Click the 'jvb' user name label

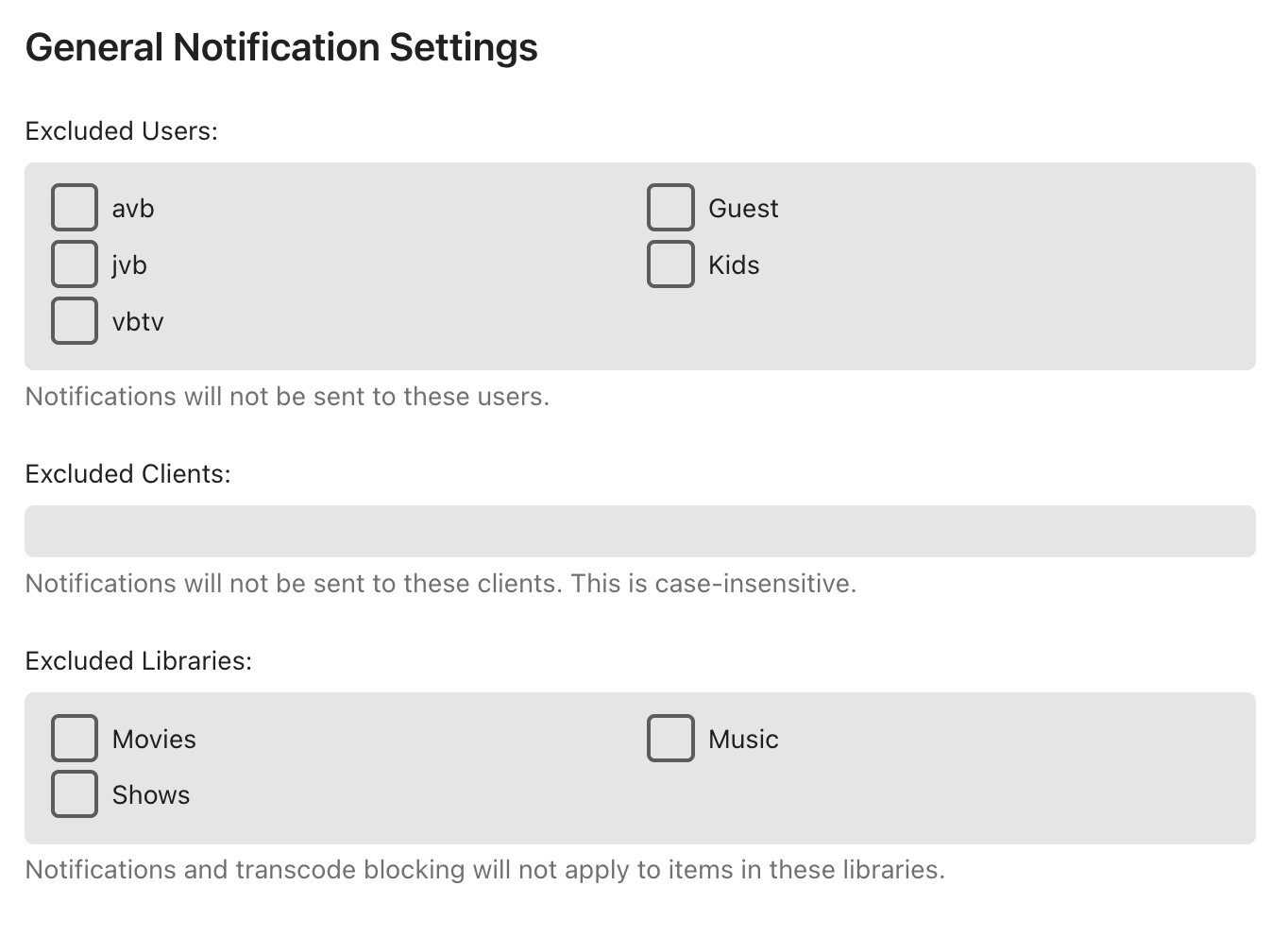129,265
